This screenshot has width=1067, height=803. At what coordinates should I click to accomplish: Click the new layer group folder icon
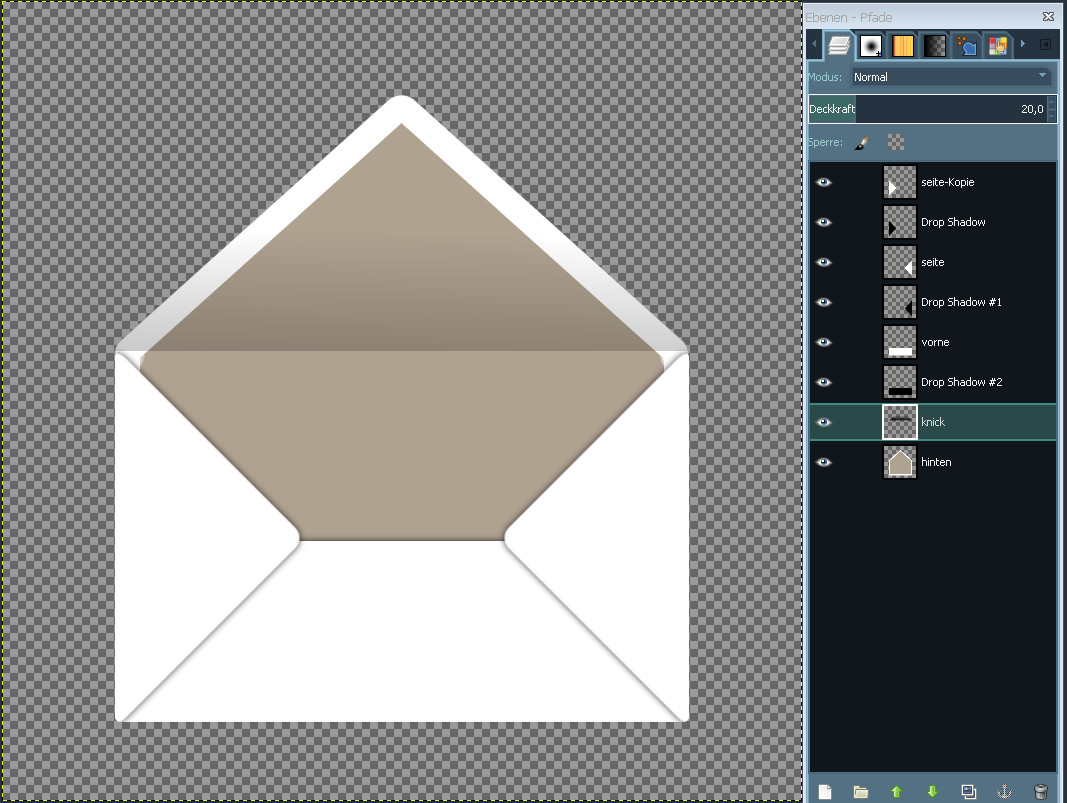(x=860, y=792)
